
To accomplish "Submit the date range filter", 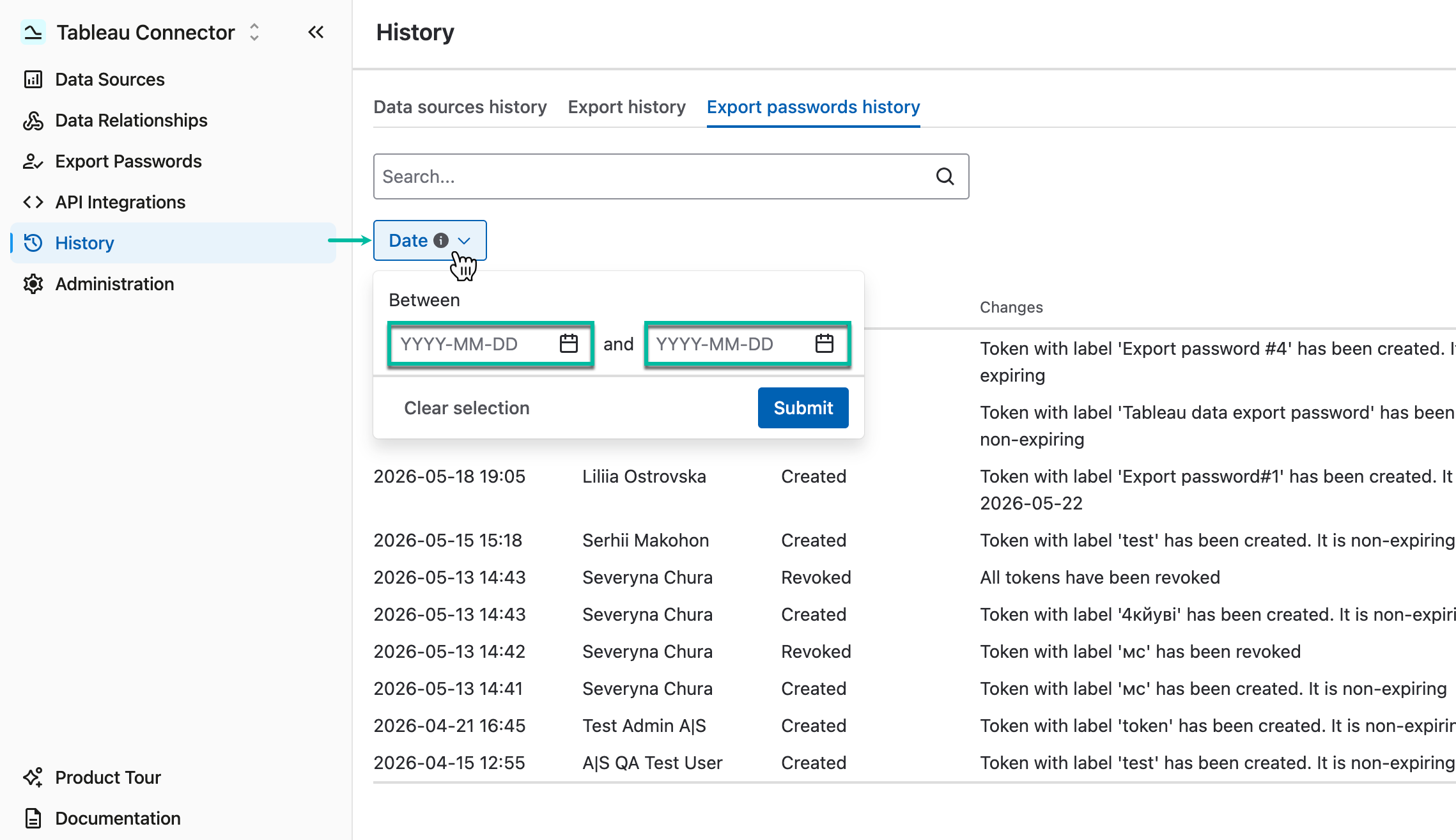I will coord(803,408).
